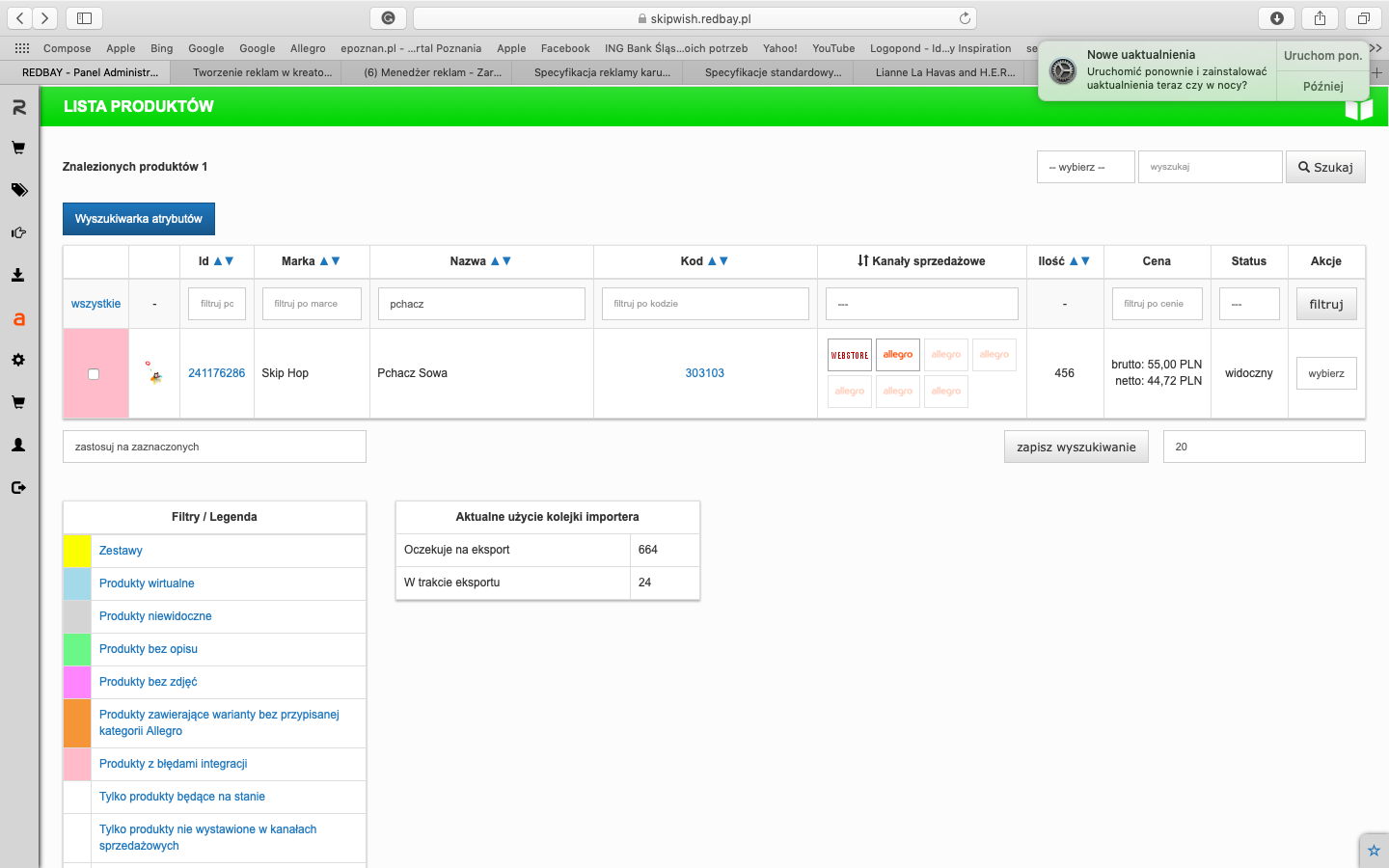Click the WEBSTORE channel icon for Pchacz Sowa
The width and height of the screenshot is (1389, 868).
[850, 355]
